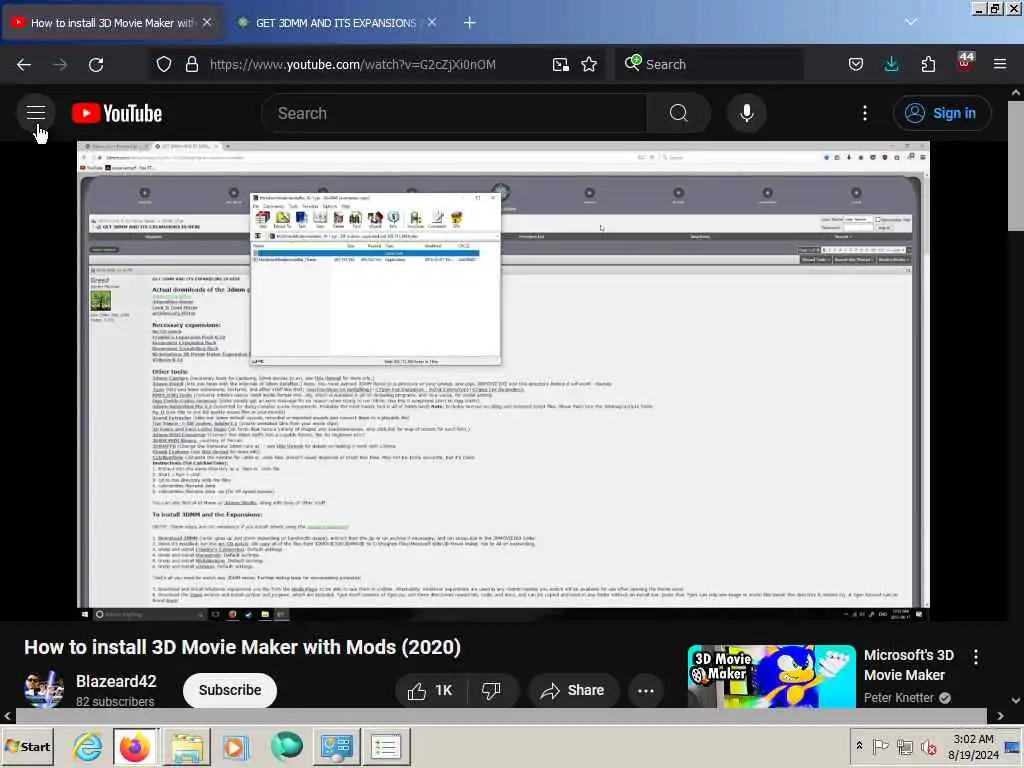Open Action Center flag icon
This screenshot has height=768, width=1024.
[x=880, y=746]
